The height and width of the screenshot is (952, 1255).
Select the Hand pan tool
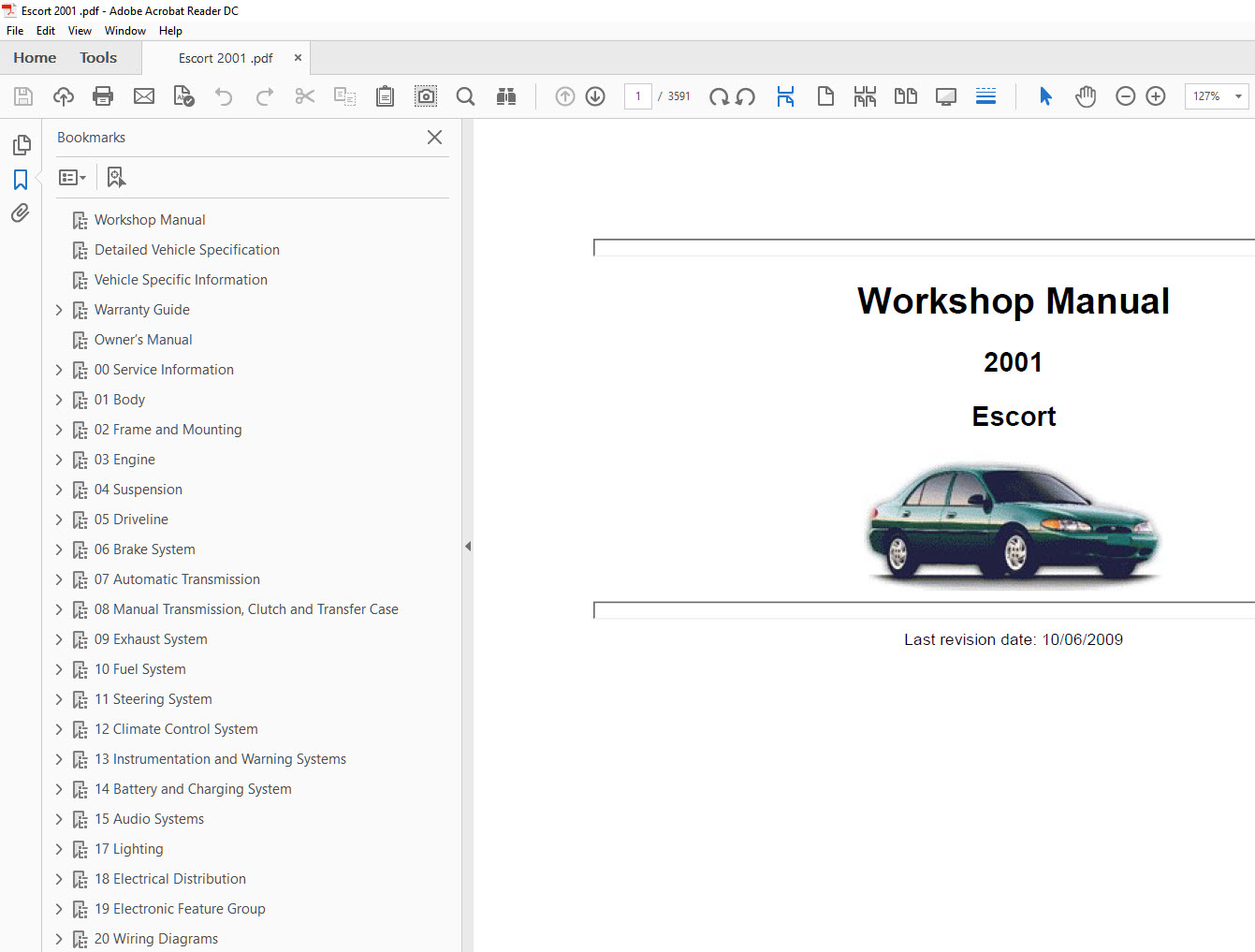pos(1086,96)
